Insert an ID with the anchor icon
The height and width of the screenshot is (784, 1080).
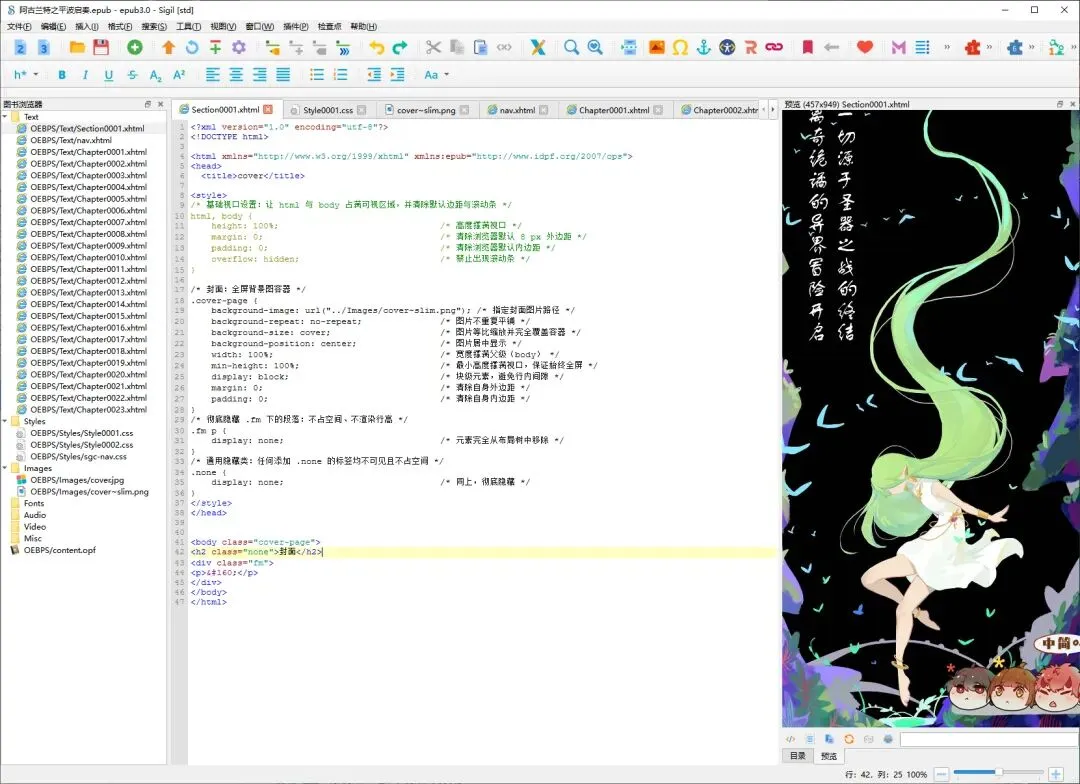(703, 47)
